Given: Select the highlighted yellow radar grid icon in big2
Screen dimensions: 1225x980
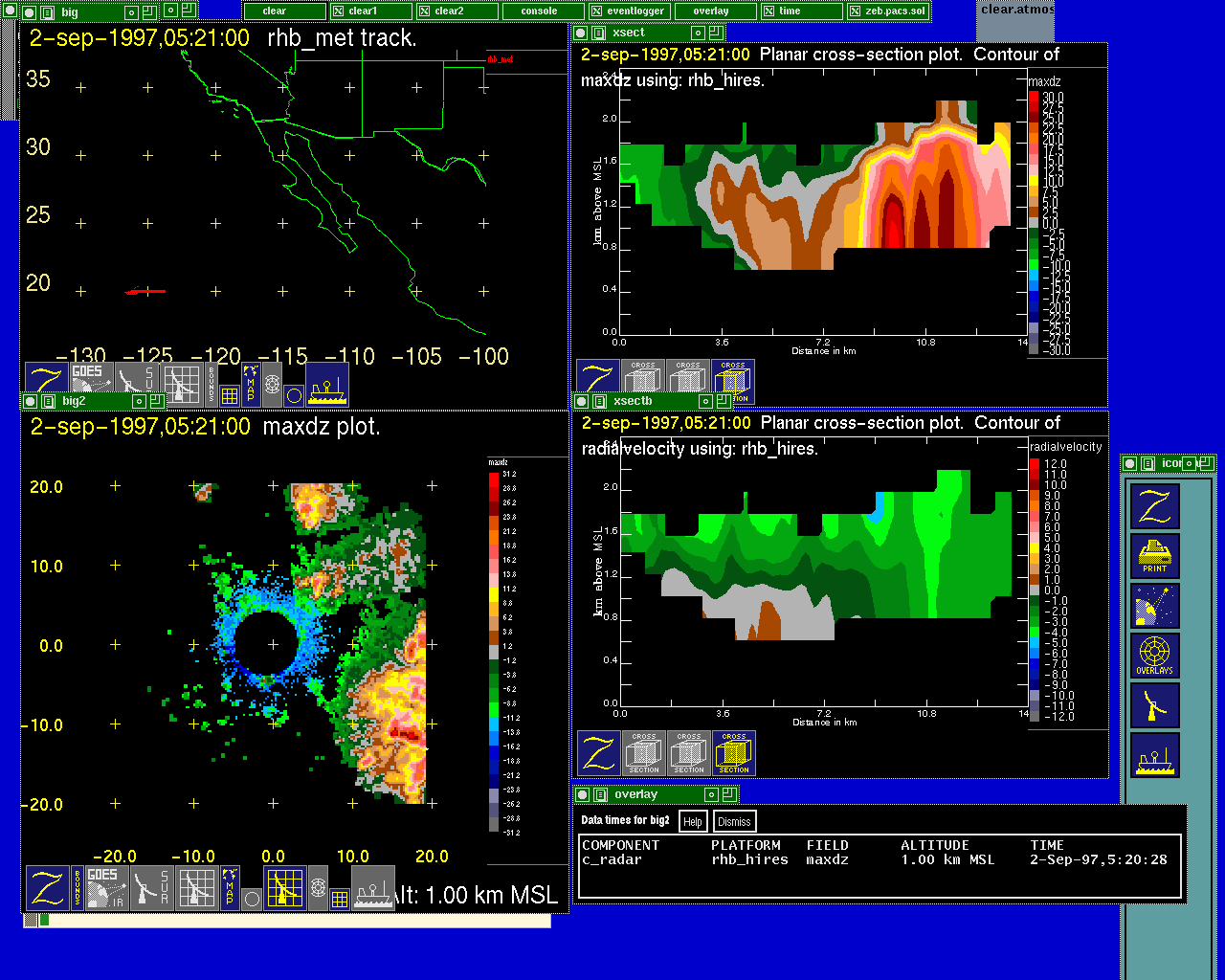Looking at the screenshot, I should tap(284, 887).
